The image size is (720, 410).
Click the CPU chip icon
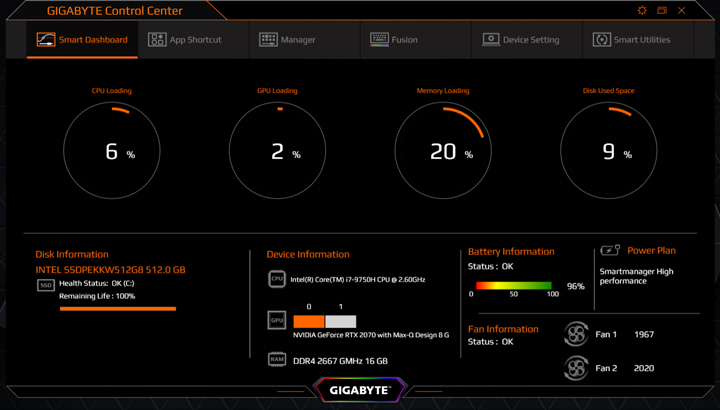click(x=277, y=279)
